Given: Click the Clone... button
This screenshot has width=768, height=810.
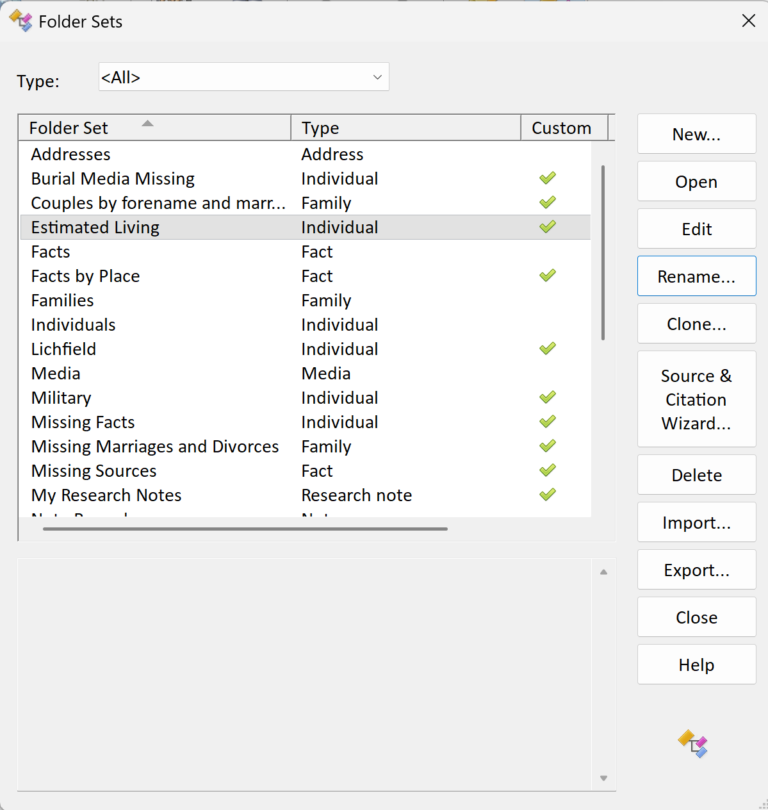Looking at the screenshot, I should click(x=696, y=323).
